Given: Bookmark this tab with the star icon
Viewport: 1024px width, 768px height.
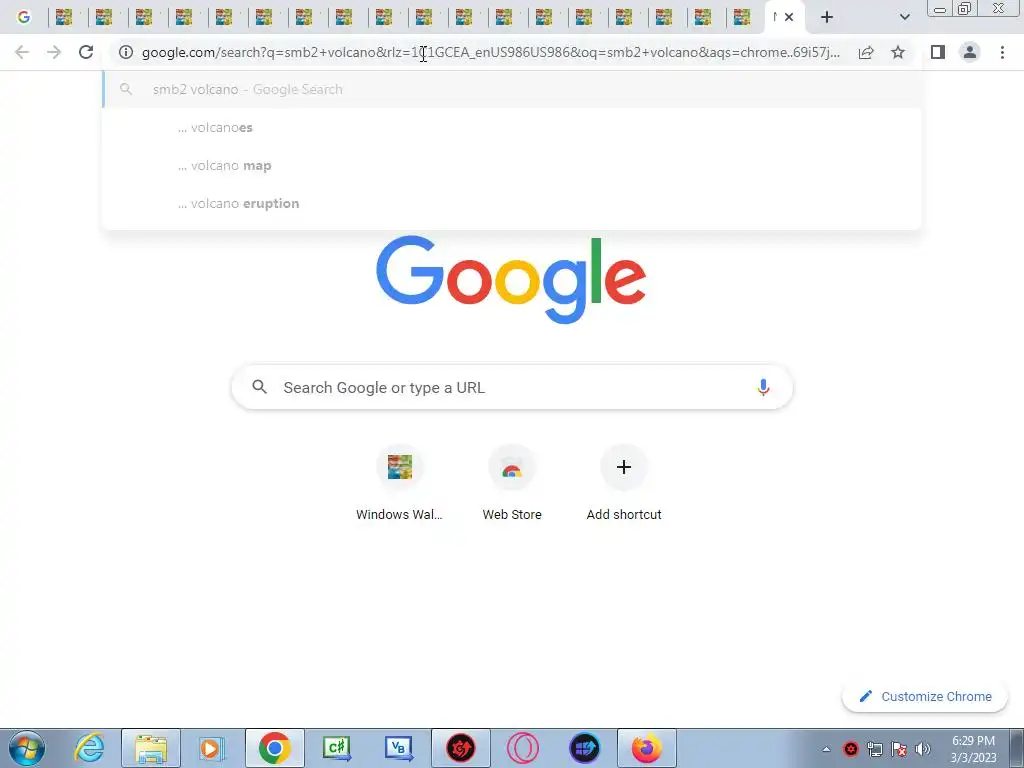Looking at the screenshot, I should [898, 52].
